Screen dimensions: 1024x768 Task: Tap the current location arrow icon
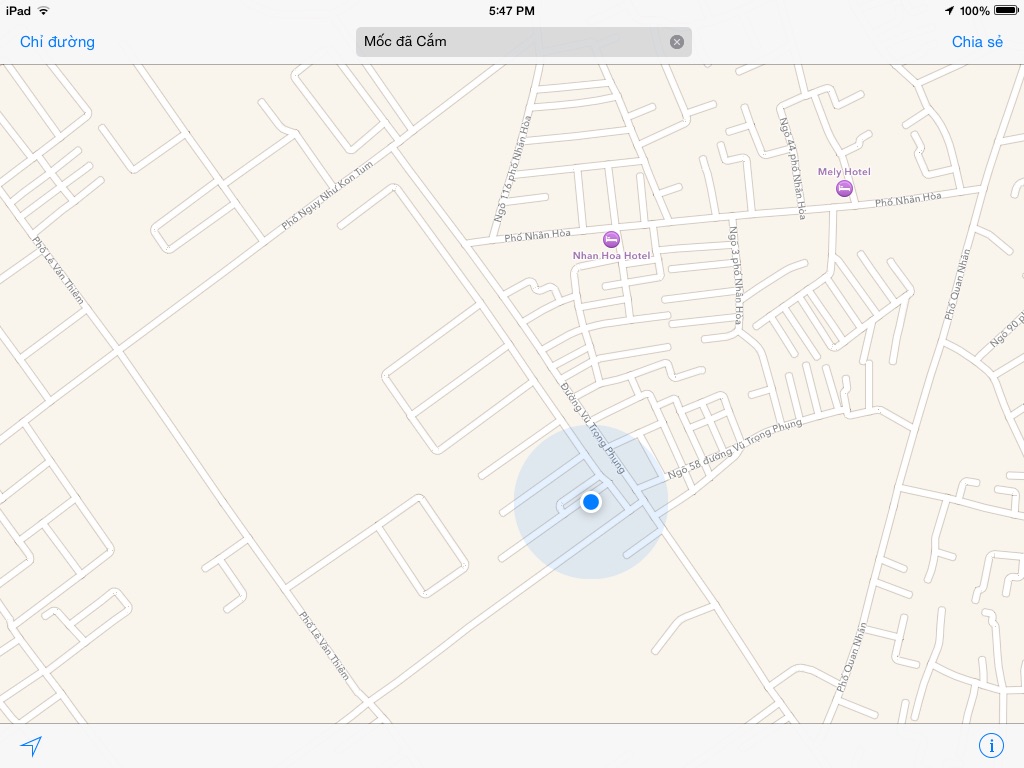point(31,745)
